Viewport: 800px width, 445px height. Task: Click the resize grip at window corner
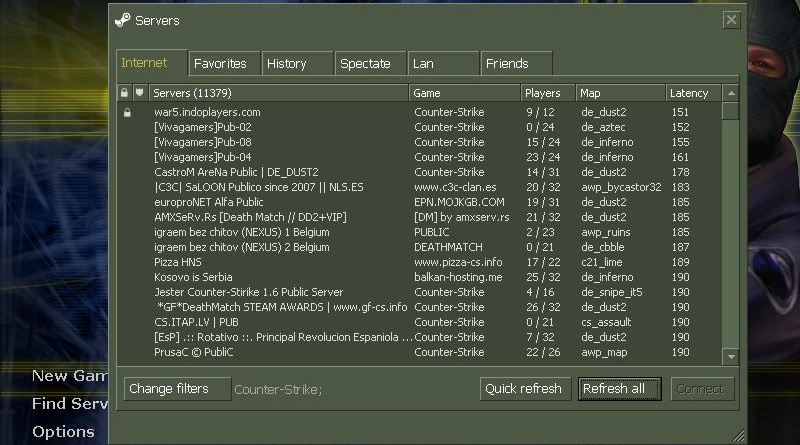[739, 435]
